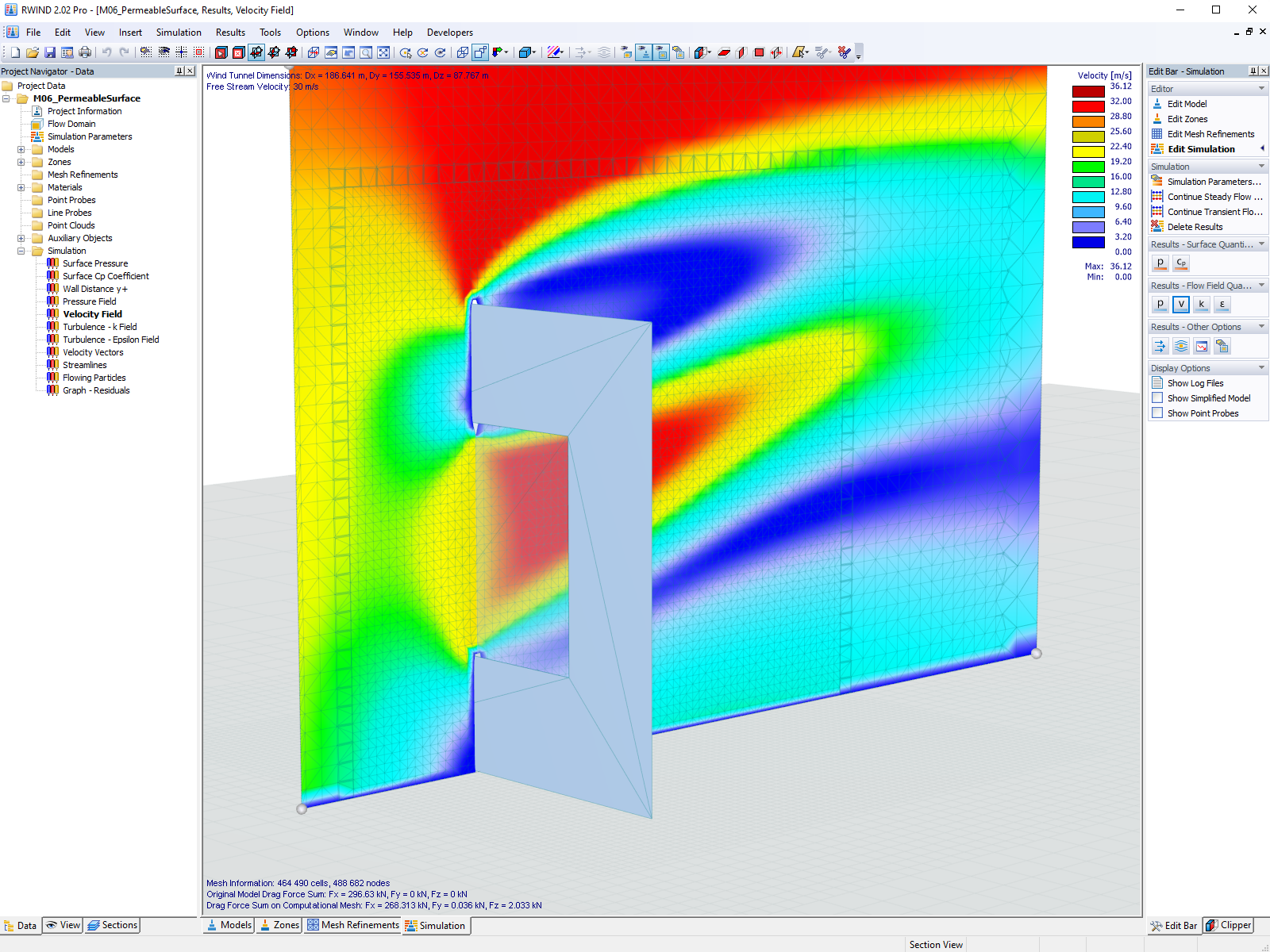The width and height of the screenshot is (1270, 952).
Task: Collapse the Simulation branch in Project Navigator
Action: [21, 250]
